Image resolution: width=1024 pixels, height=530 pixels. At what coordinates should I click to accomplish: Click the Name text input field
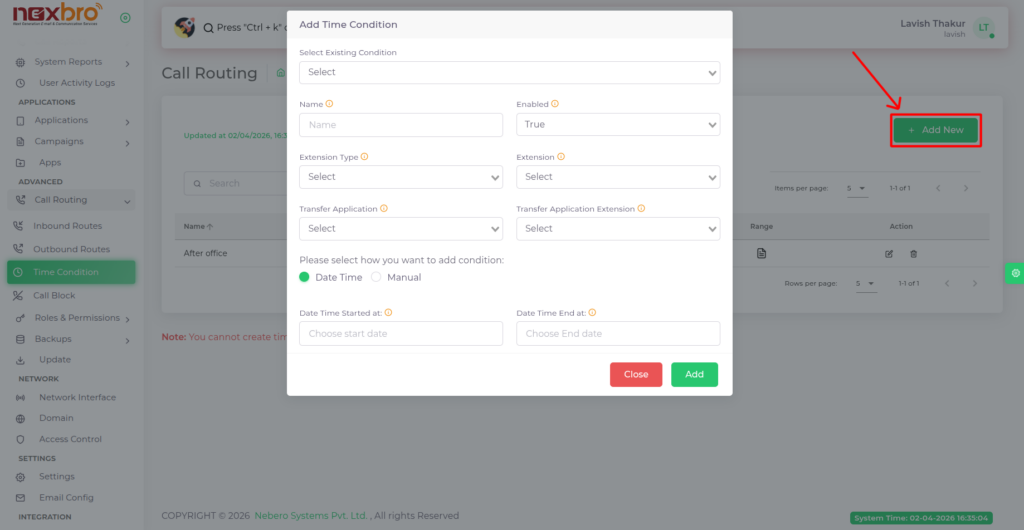(x=400, y=125)
